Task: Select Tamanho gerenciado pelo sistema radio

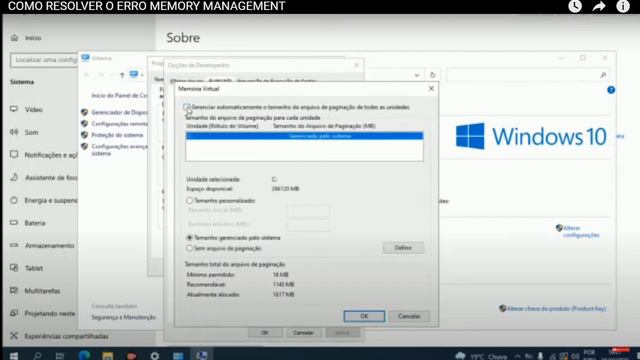Action: [189, 238]
